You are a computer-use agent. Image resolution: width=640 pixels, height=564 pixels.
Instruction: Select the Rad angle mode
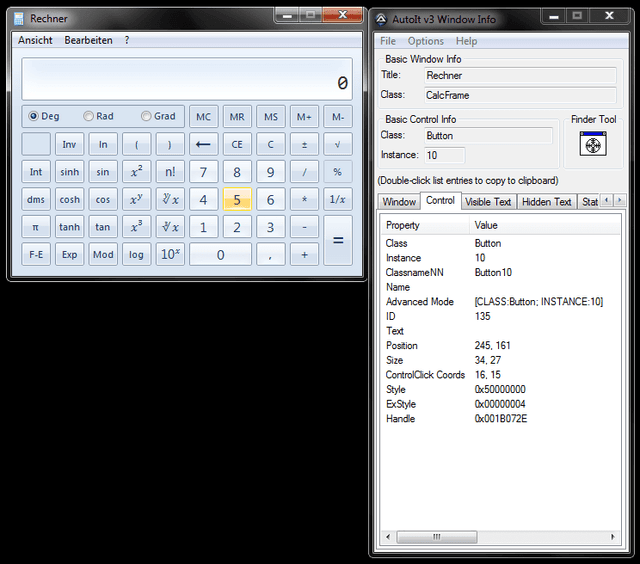(89, 116)
